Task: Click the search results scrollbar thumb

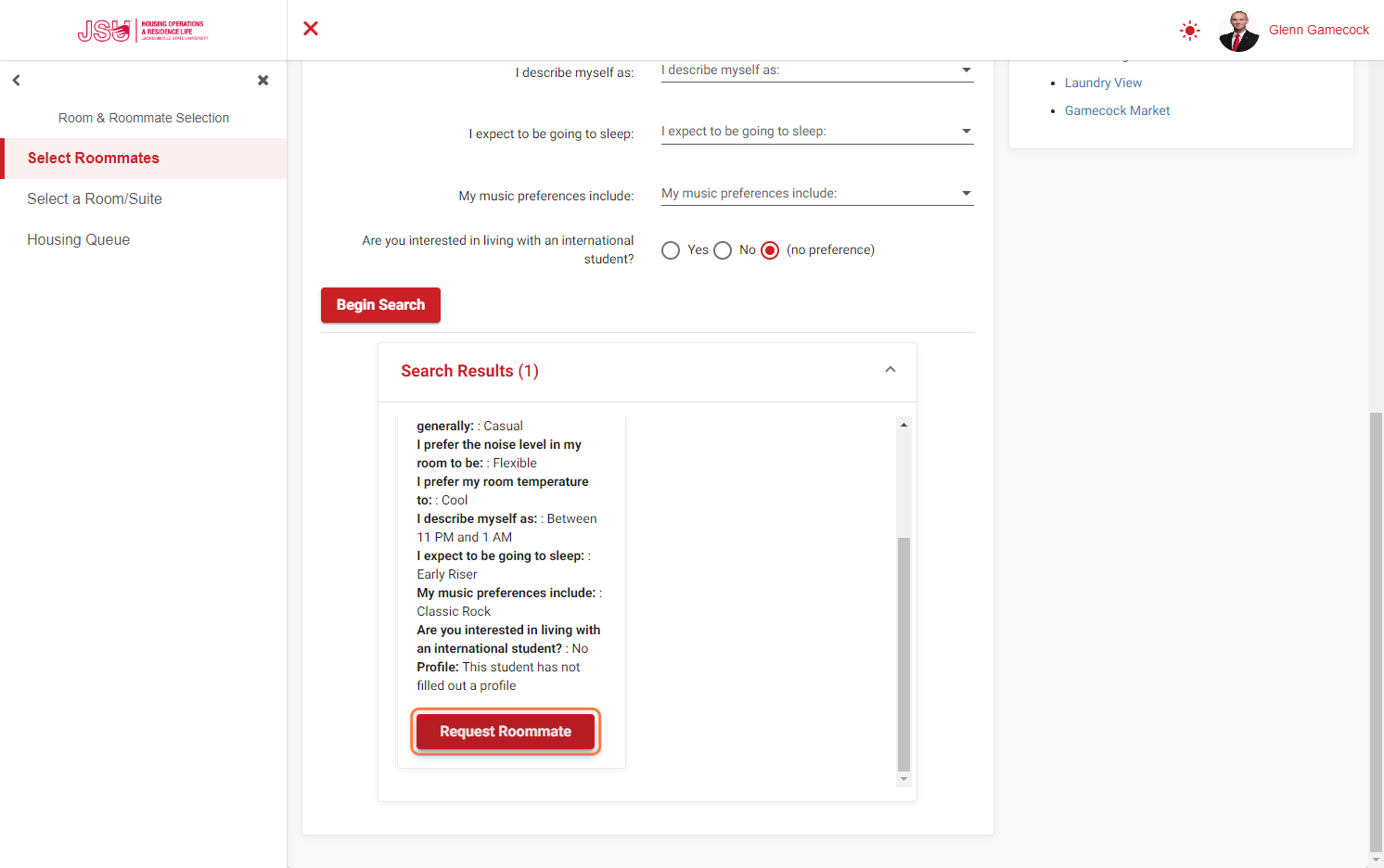Action: click(903, 654)
